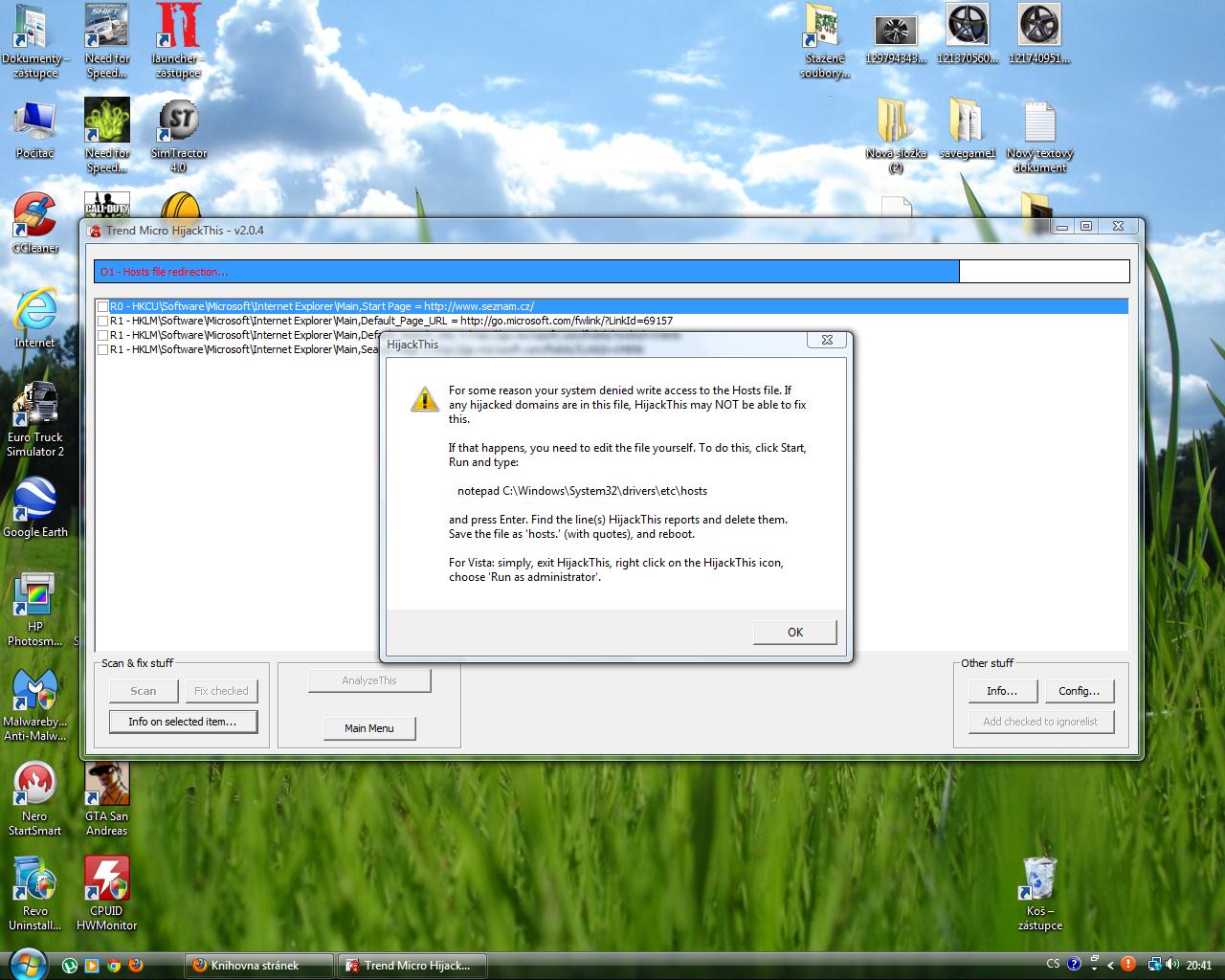The width and height of the screenshot is (1225, 980).
Task: Click the Info on selected item button
Action: pyautogui.click(x=182, y=722)
